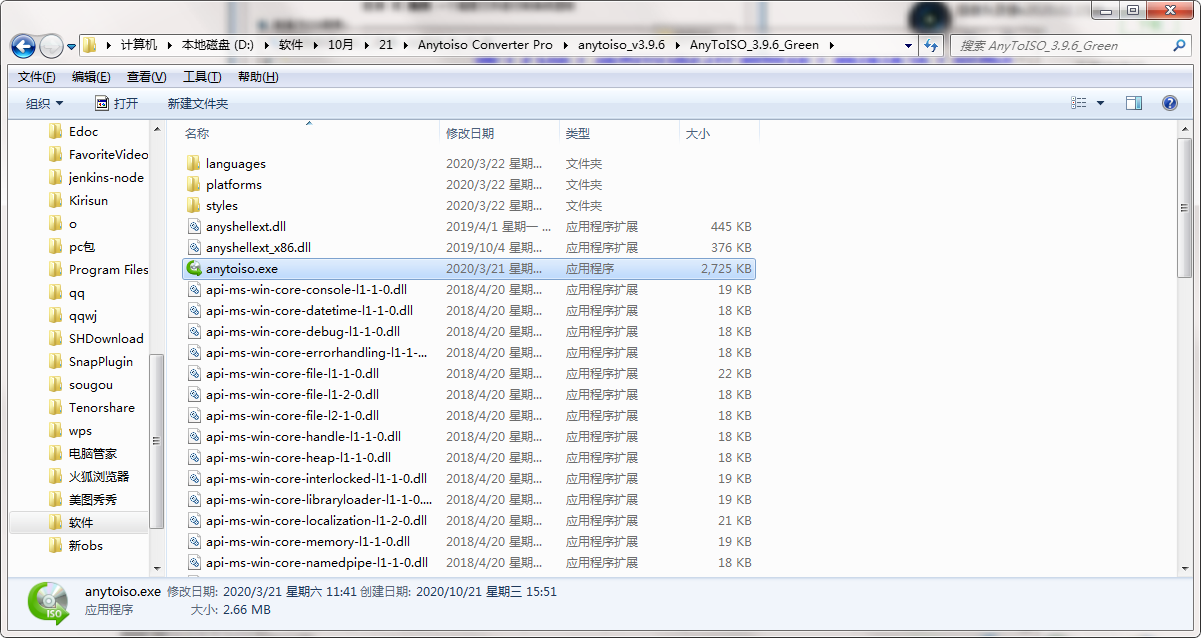Select the SHDownload folder in the sidebar
This screenshot has width=1201, height=638.
(105, 339)
